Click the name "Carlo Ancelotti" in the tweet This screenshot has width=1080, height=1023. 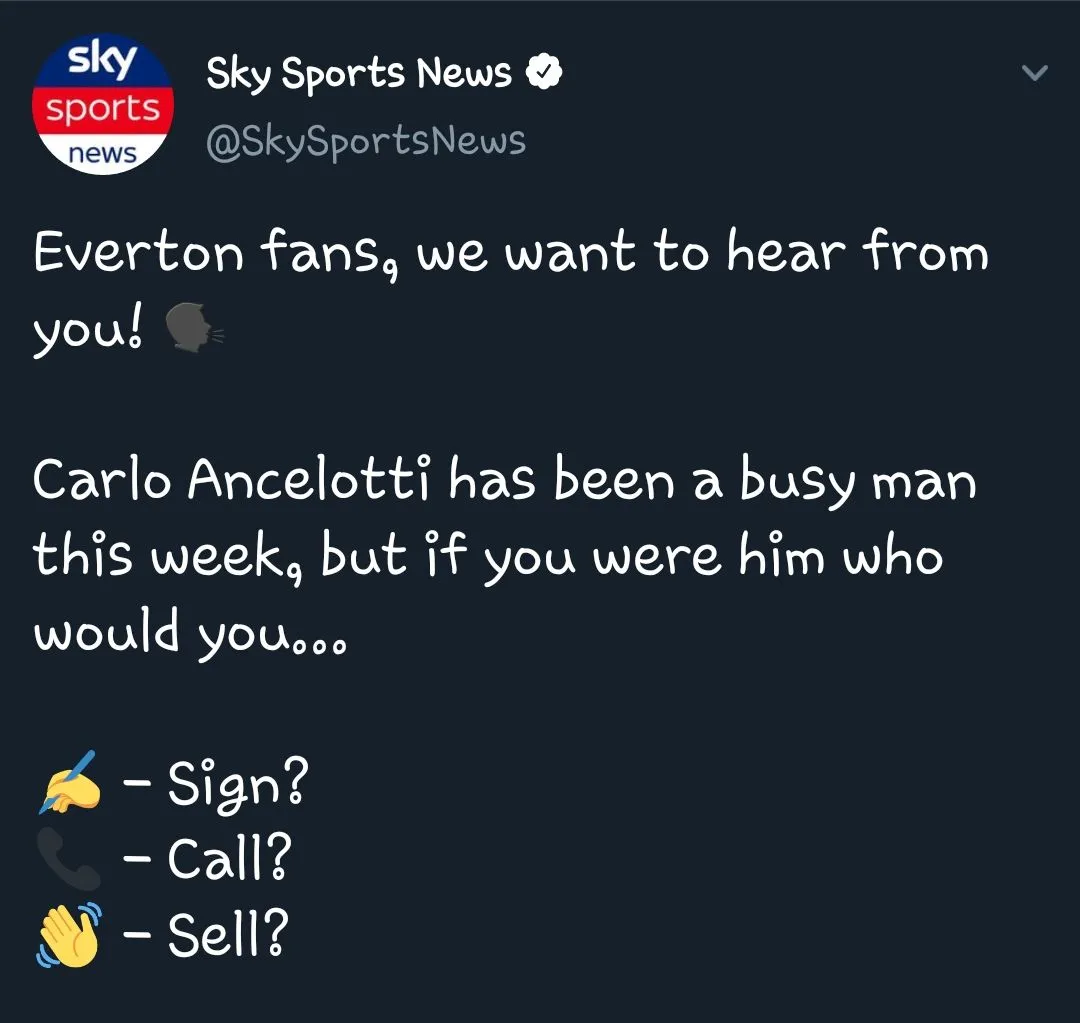(233, 481)
